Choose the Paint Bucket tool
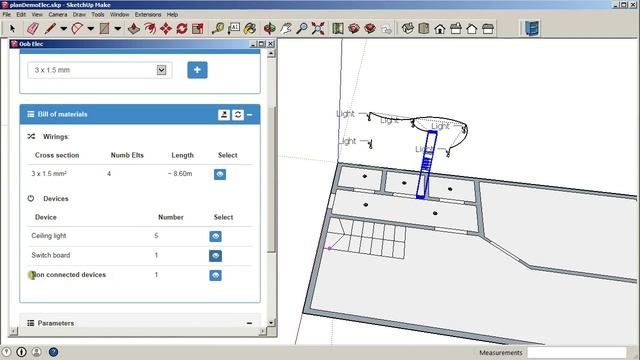This screenshot has height=360, width=640. click(250, 29)
